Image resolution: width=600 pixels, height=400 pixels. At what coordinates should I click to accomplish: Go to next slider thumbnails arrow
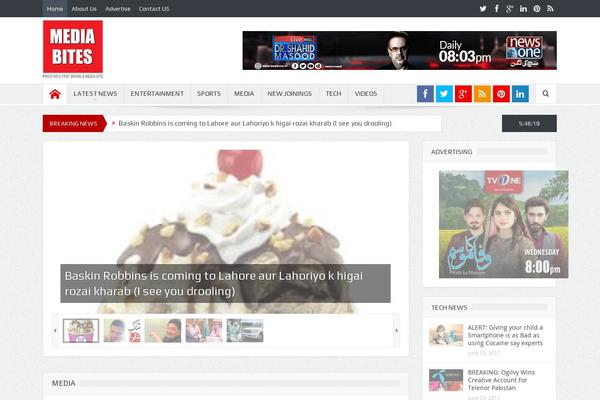pyautogui.click(x=396, y=330)
